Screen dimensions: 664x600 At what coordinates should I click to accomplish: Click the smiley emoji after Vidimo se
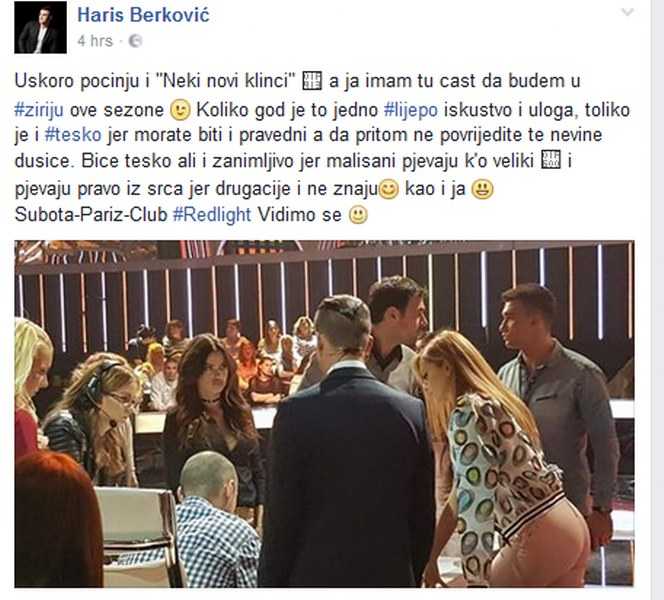[358, 215]
